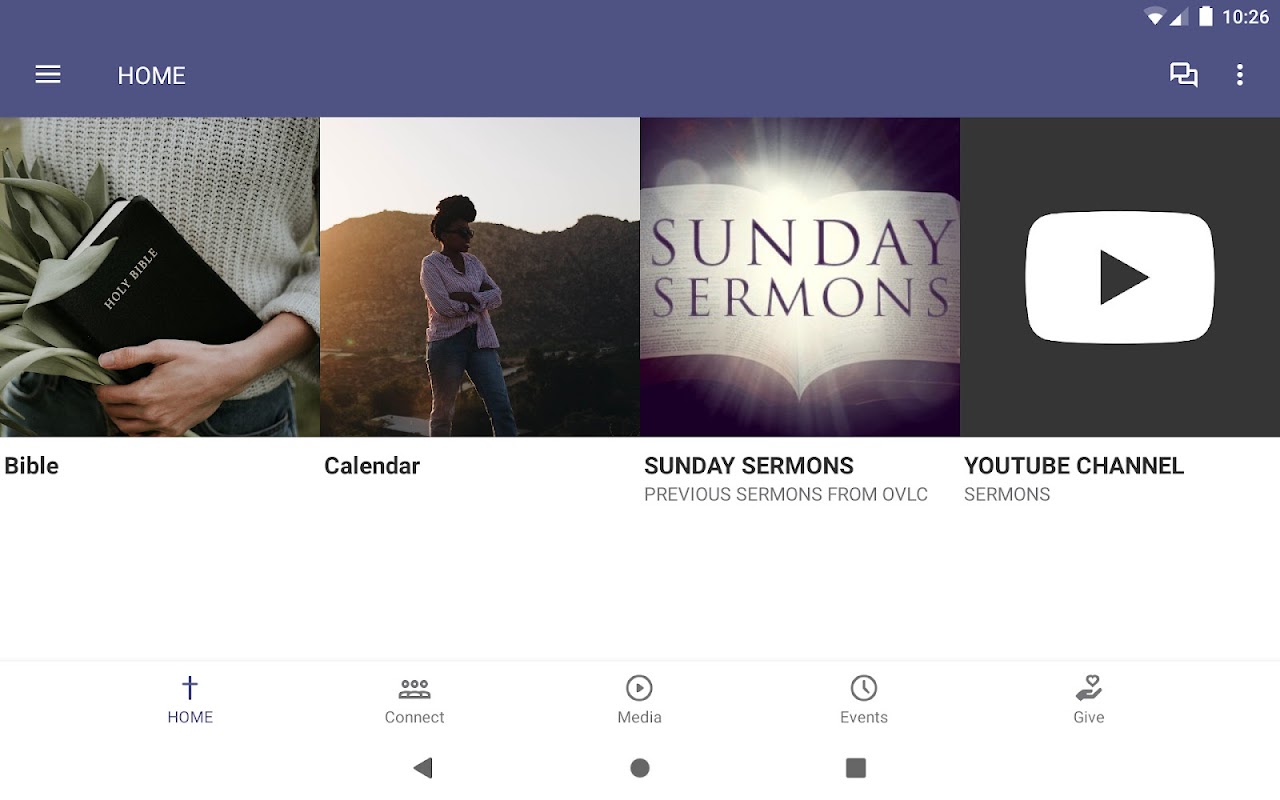The image size is (1280, 800).
Task: Select the Bible title label
Action: 32,466
